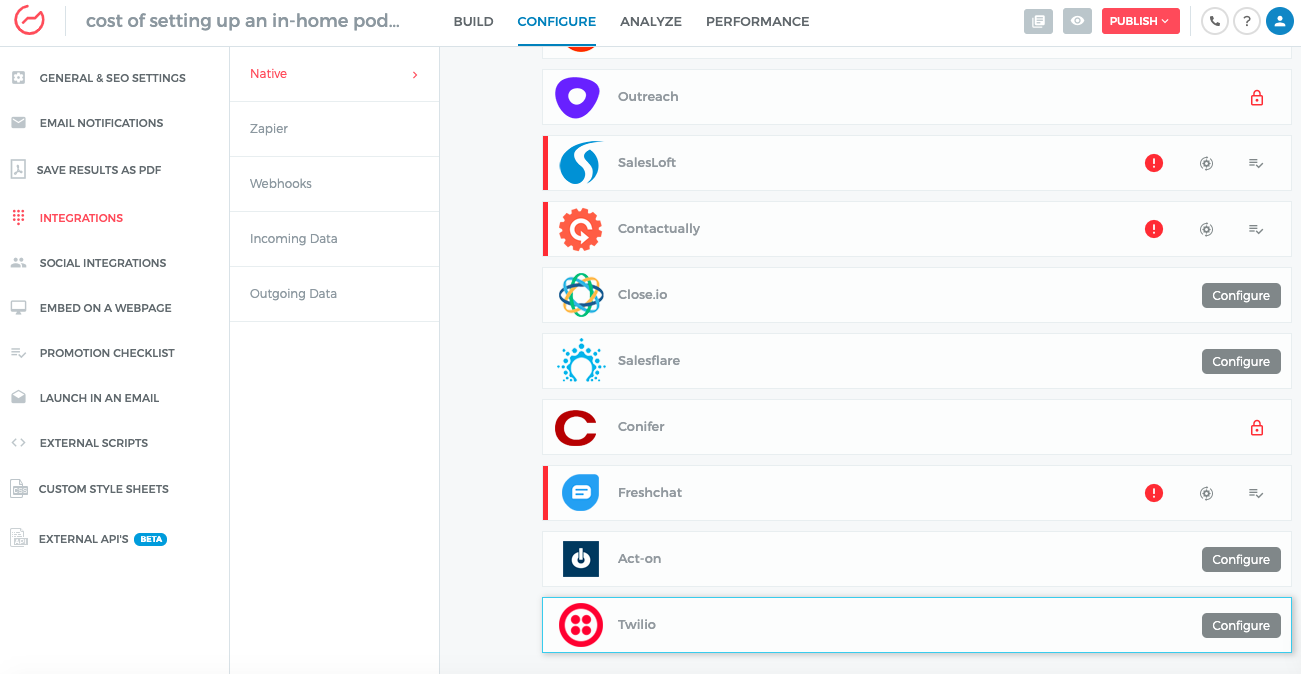Click the SalesLoft error alert icon

point(1154,163)
